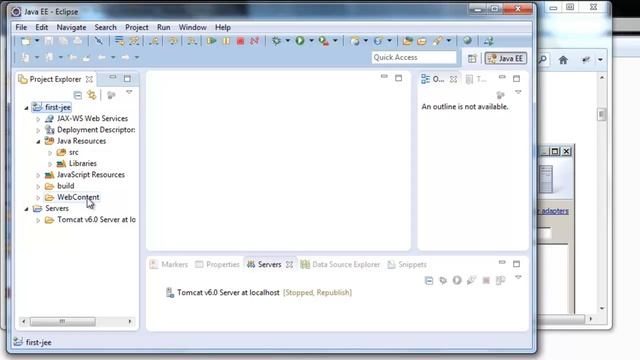640x360 pixels.
Task: Click the New wizard toolbar icon
Action: click(x=26, y=41)
